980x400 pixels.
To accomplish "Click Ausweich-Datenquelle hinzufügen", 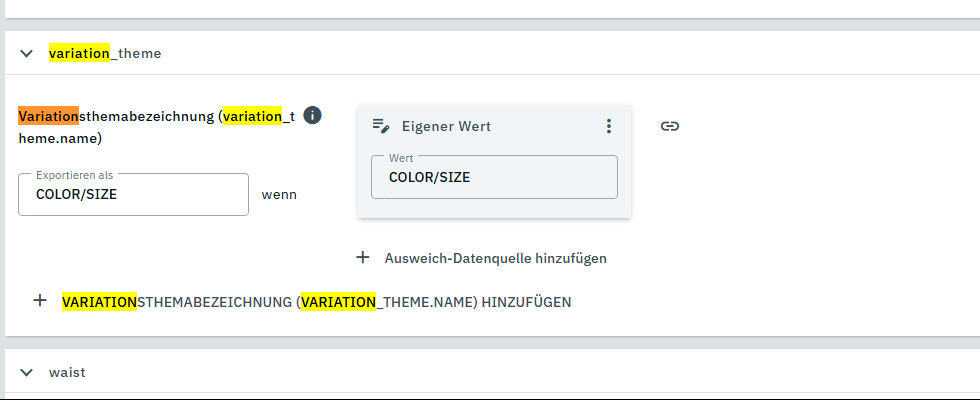I will point(495,258).
